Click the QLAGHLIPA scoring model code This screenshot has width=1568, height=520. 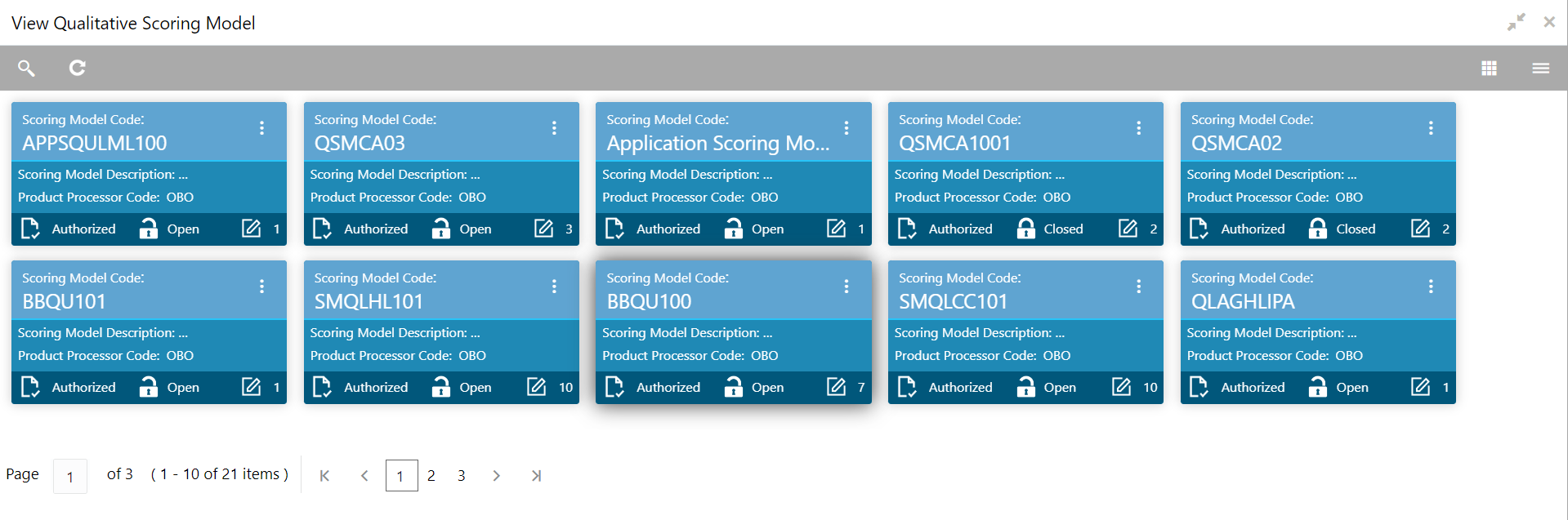[1243, 301]
